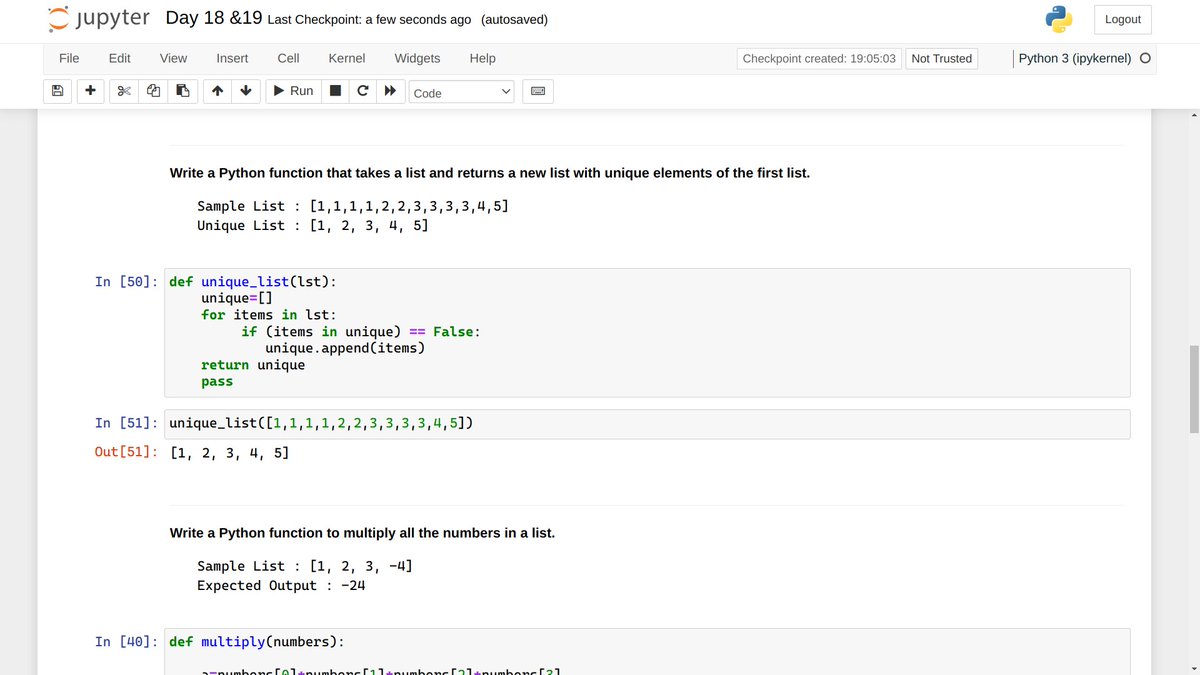Paste cells below icon

click(182, 91)
